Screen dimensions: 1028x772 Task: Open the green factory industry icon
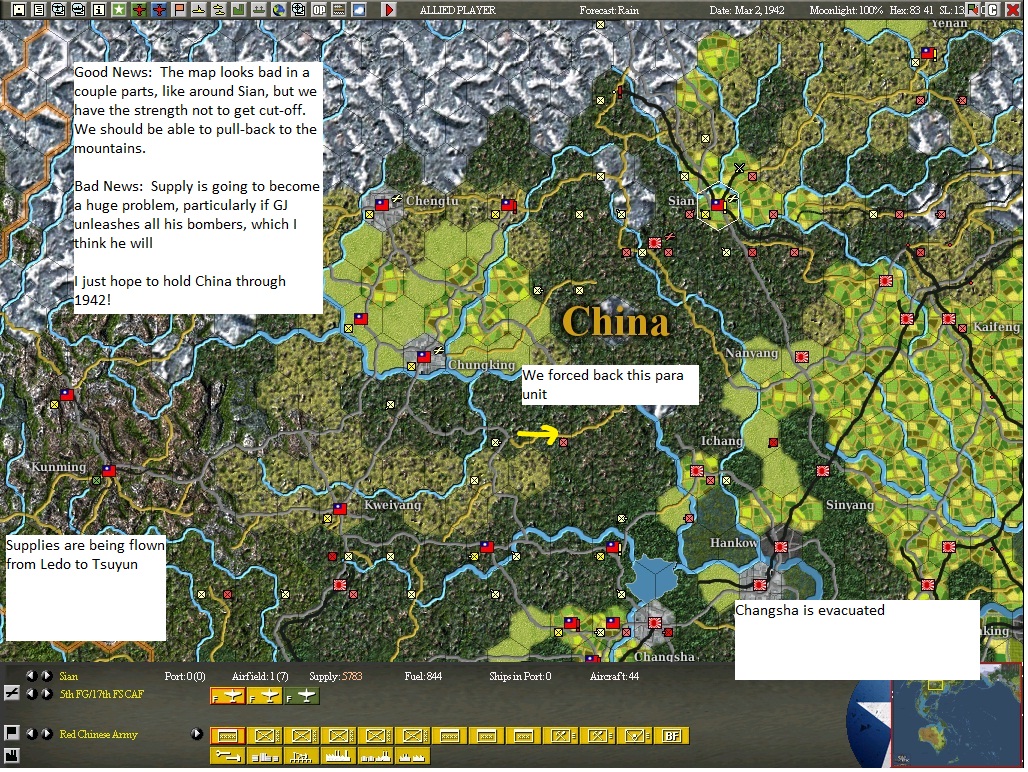point(239,10)
